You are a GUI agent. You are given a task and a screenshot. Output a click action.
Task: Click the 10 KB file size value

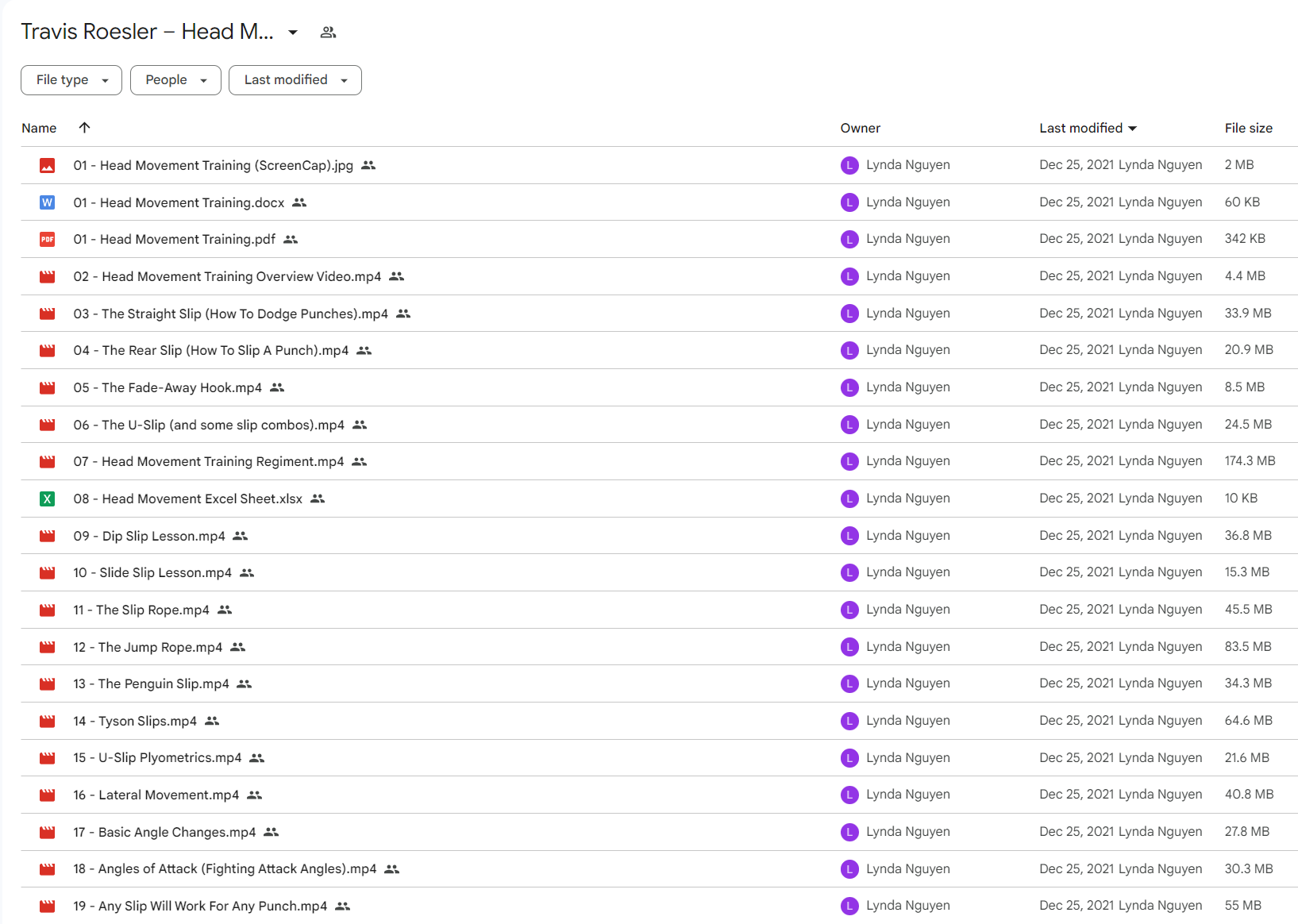pos(1241,499)
